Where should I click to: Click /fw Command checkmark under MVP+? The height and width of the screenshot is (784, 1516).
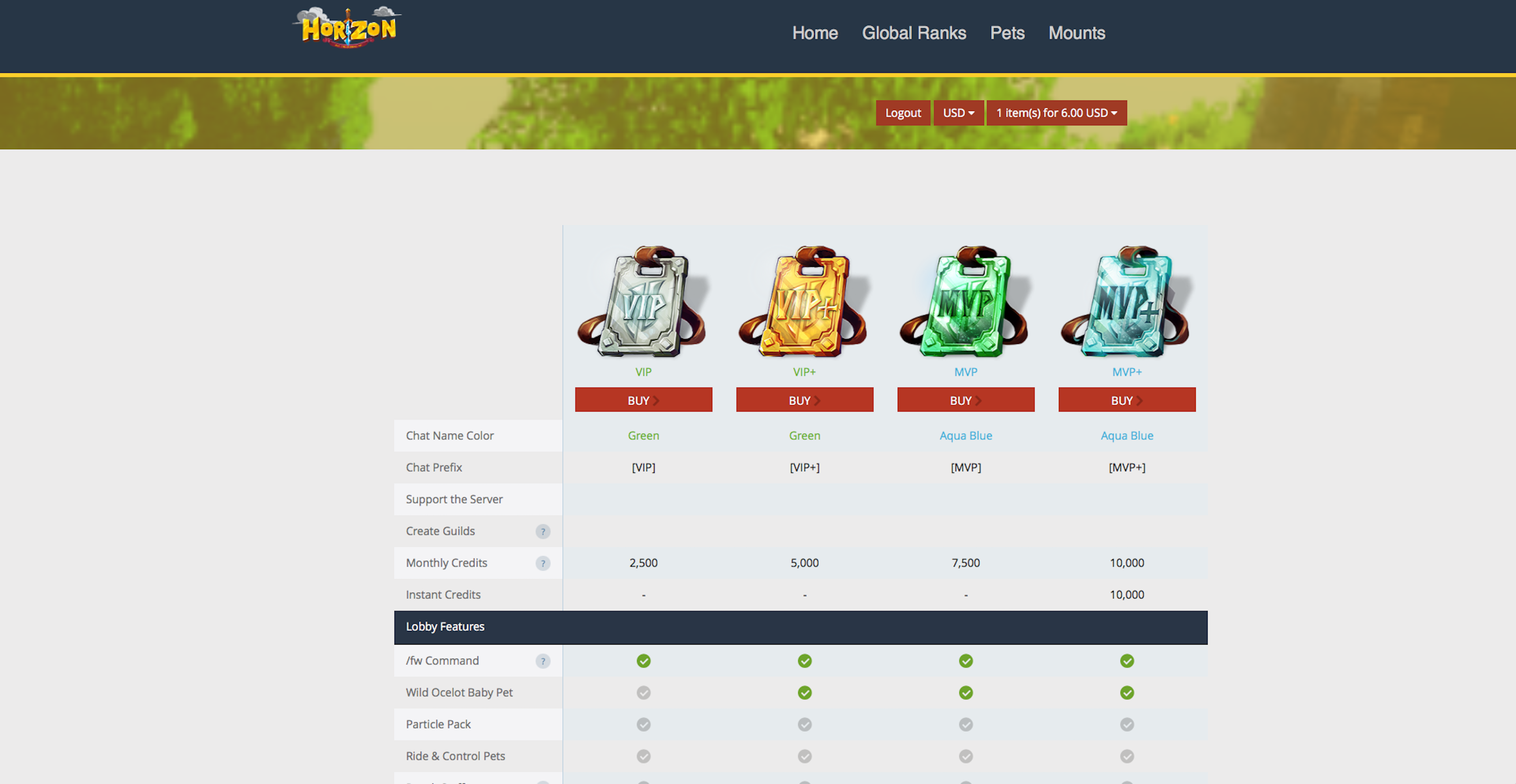(x=1127, y=661)
